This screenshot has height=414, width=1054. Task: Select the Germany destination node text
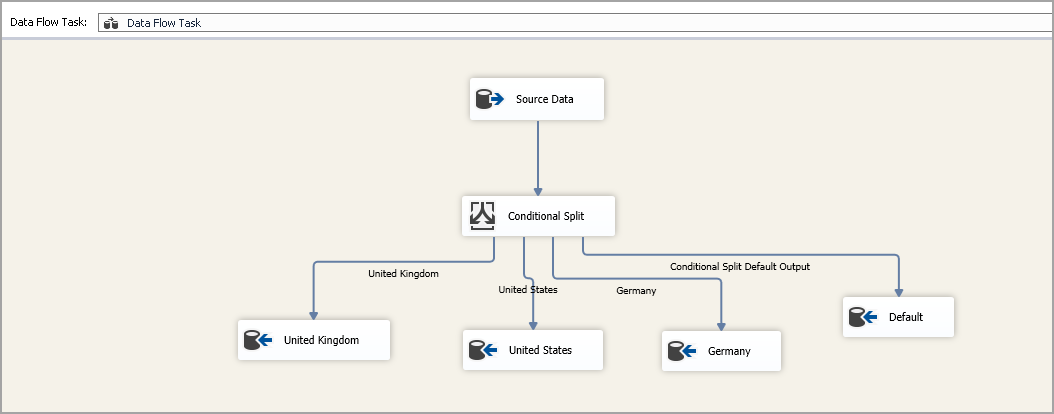[x=728, y=351]
